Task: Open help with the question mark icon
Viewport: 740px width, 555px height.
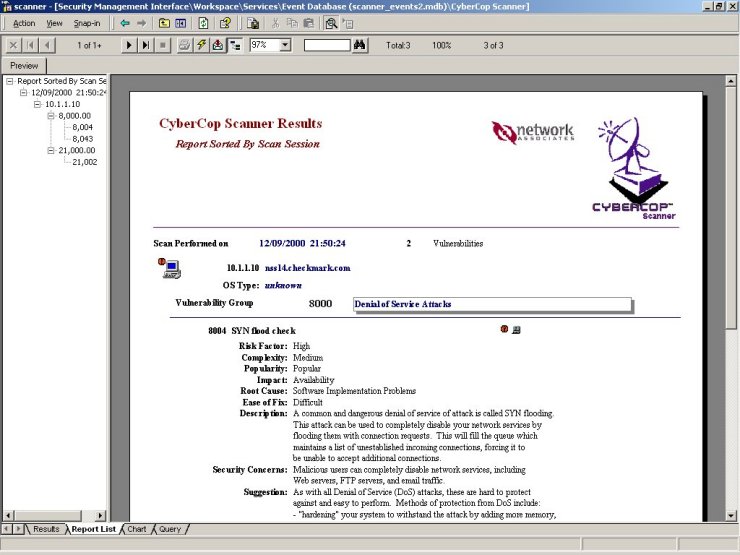Action: pyautogui.click(x=225, y=23)
